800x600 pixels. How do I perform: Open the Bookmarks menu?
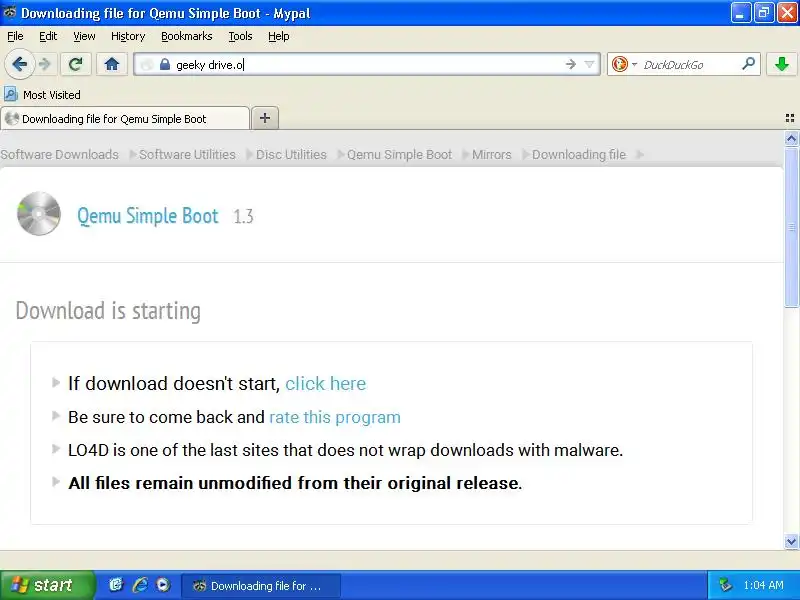(x=187, y=36)
